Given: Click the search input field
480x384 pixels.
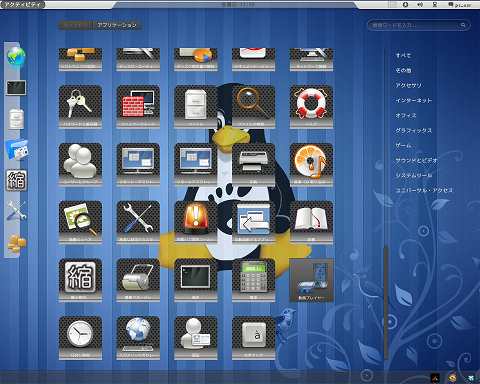Looking at the screenshot, I should coord(418,25).
